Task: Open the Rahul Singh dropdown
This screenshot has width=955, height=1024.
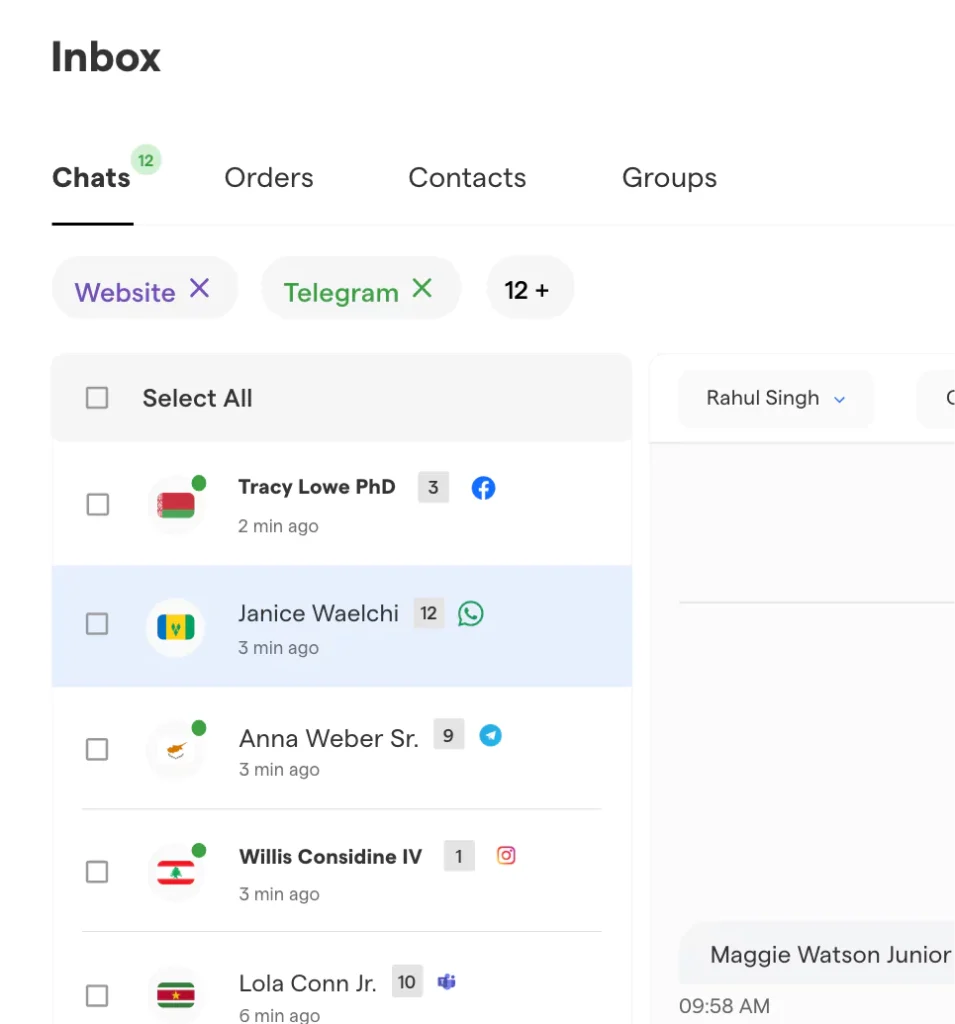Action: 775,398
